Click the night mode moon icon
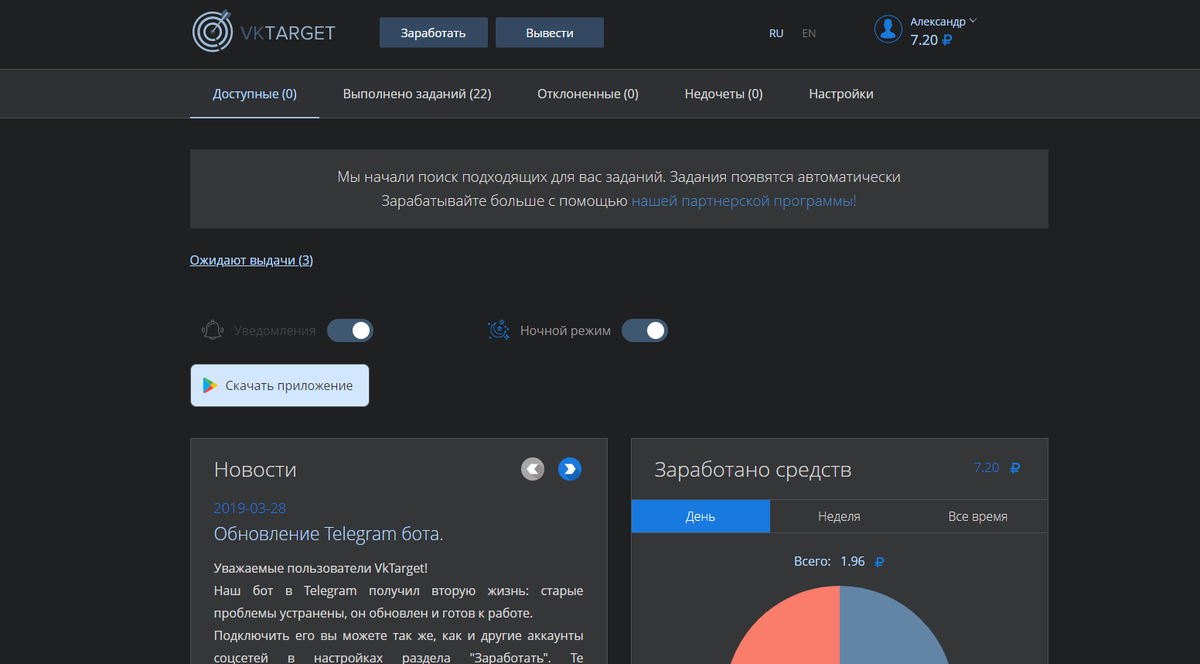Image resolution: width=1200 pixels, height=664 pixels. click(x=498, y=329)
